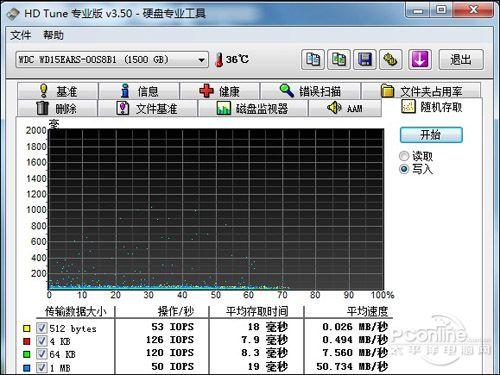Click the 120 IOPS value
The image size is (500, 375).
click(170, 353)
